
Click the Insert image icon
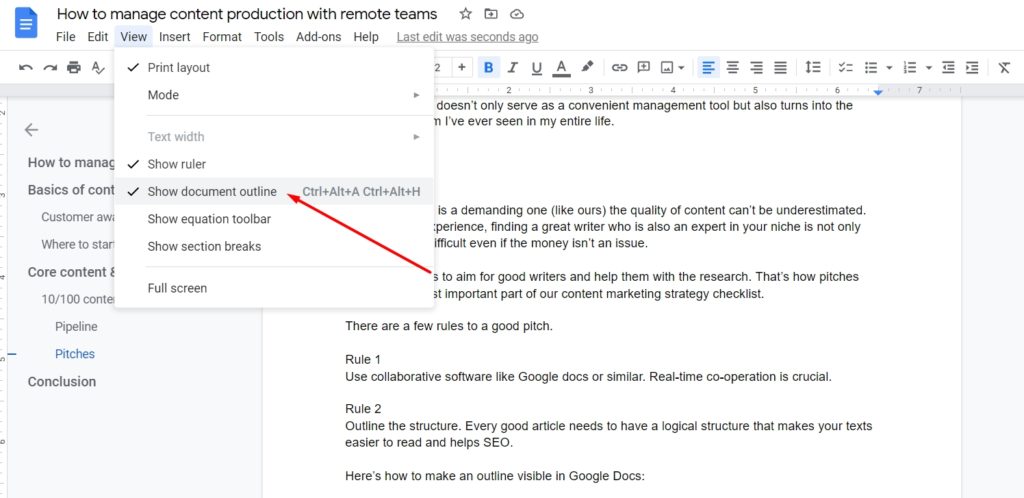tap(667, 67)
